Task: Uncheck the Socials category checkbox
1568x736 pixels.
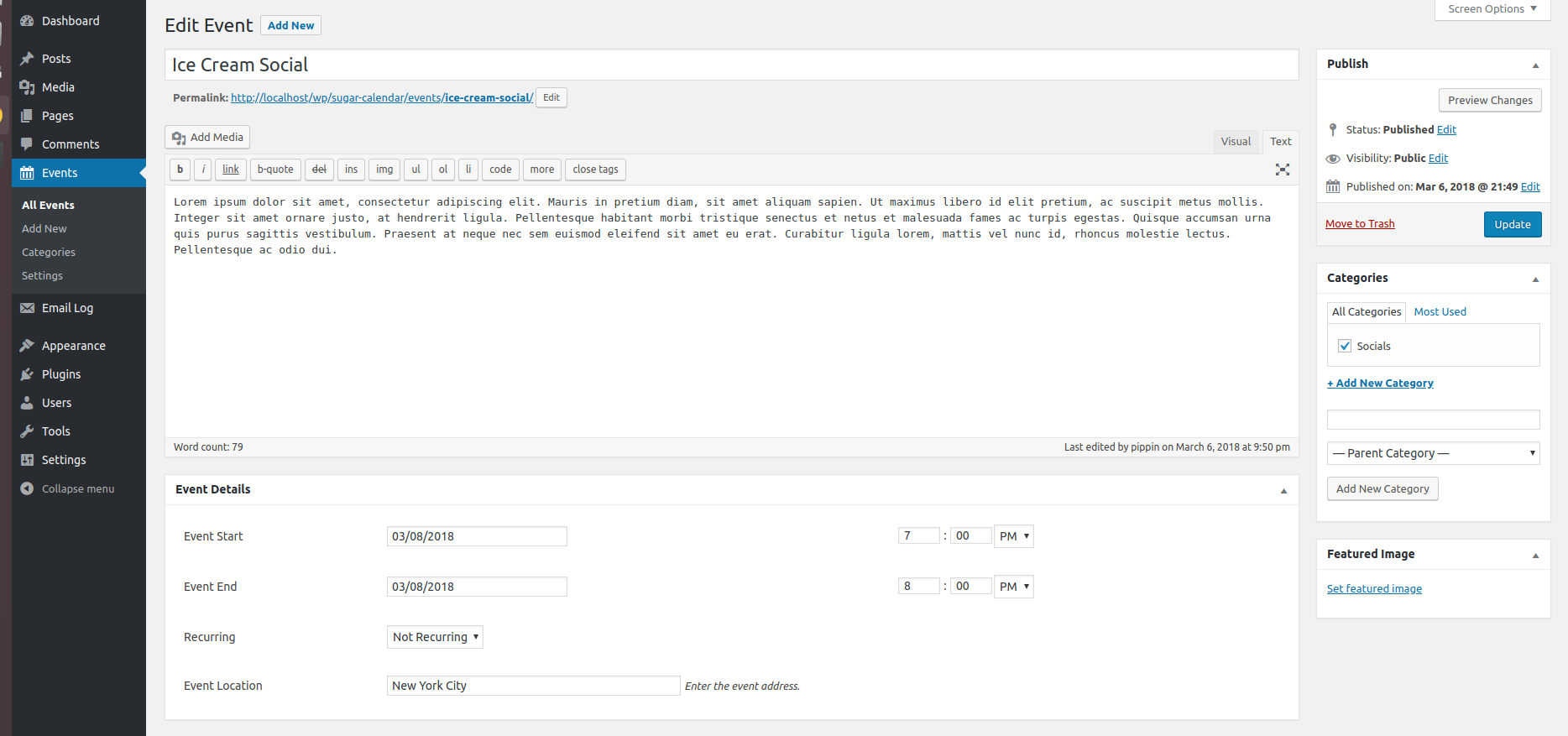Action: pos(1345,346)
